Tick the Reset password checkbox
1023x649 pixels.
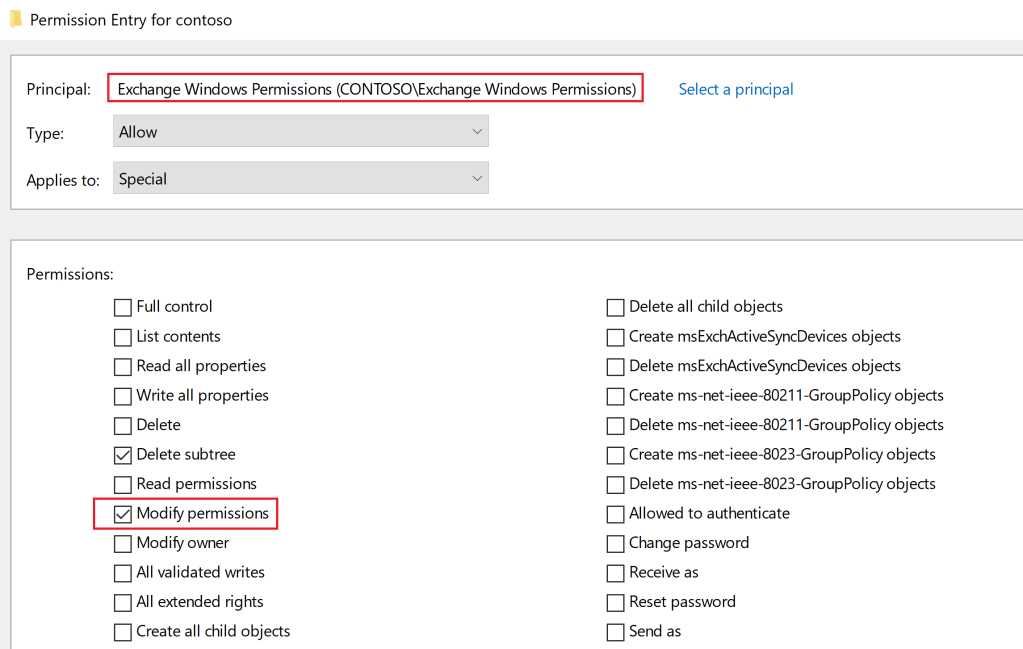pyautogui.click(x=615, y=602)
